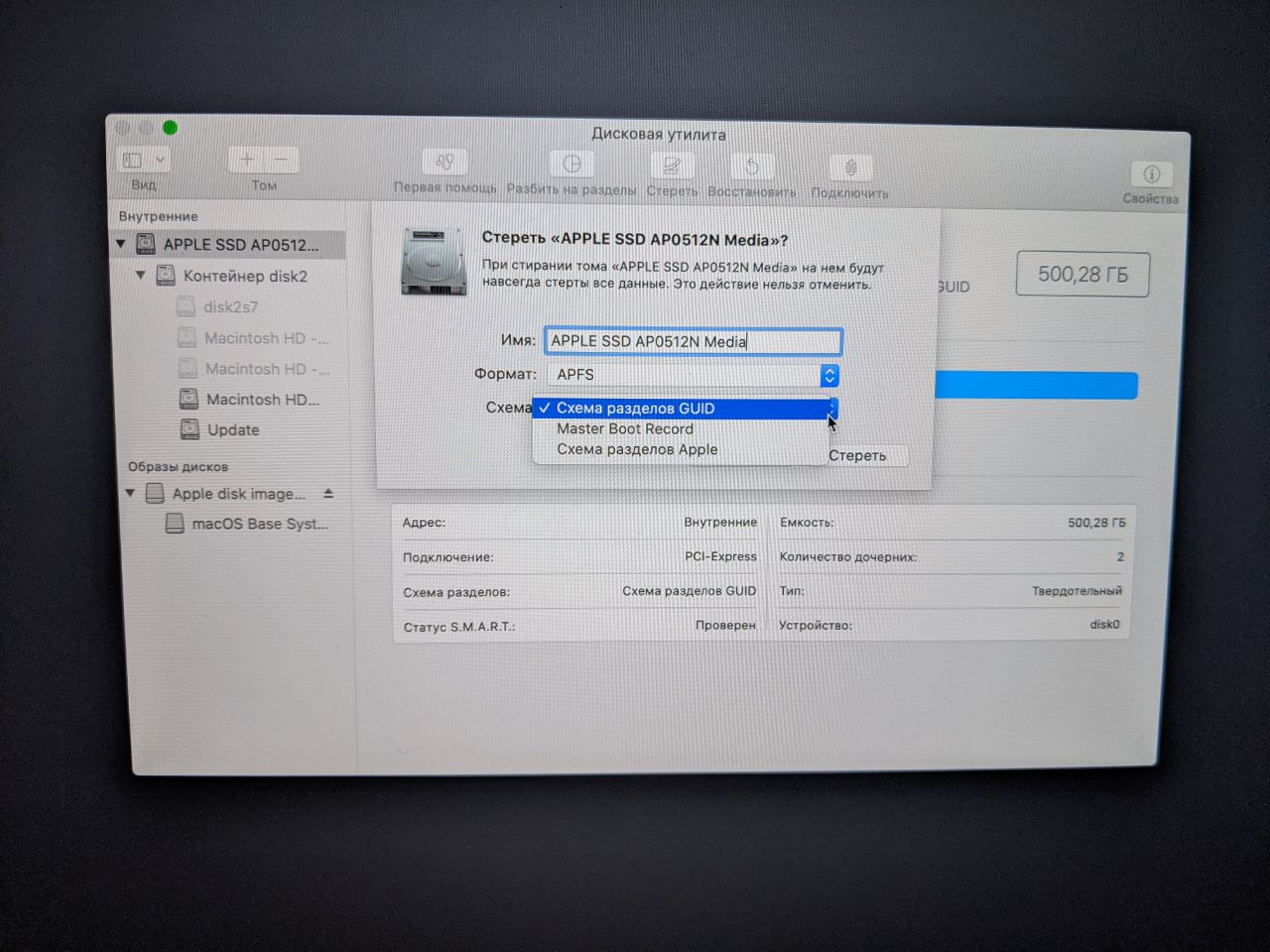Click the Внутренний address value
The image size is (1270, 952).
(720, 522)
